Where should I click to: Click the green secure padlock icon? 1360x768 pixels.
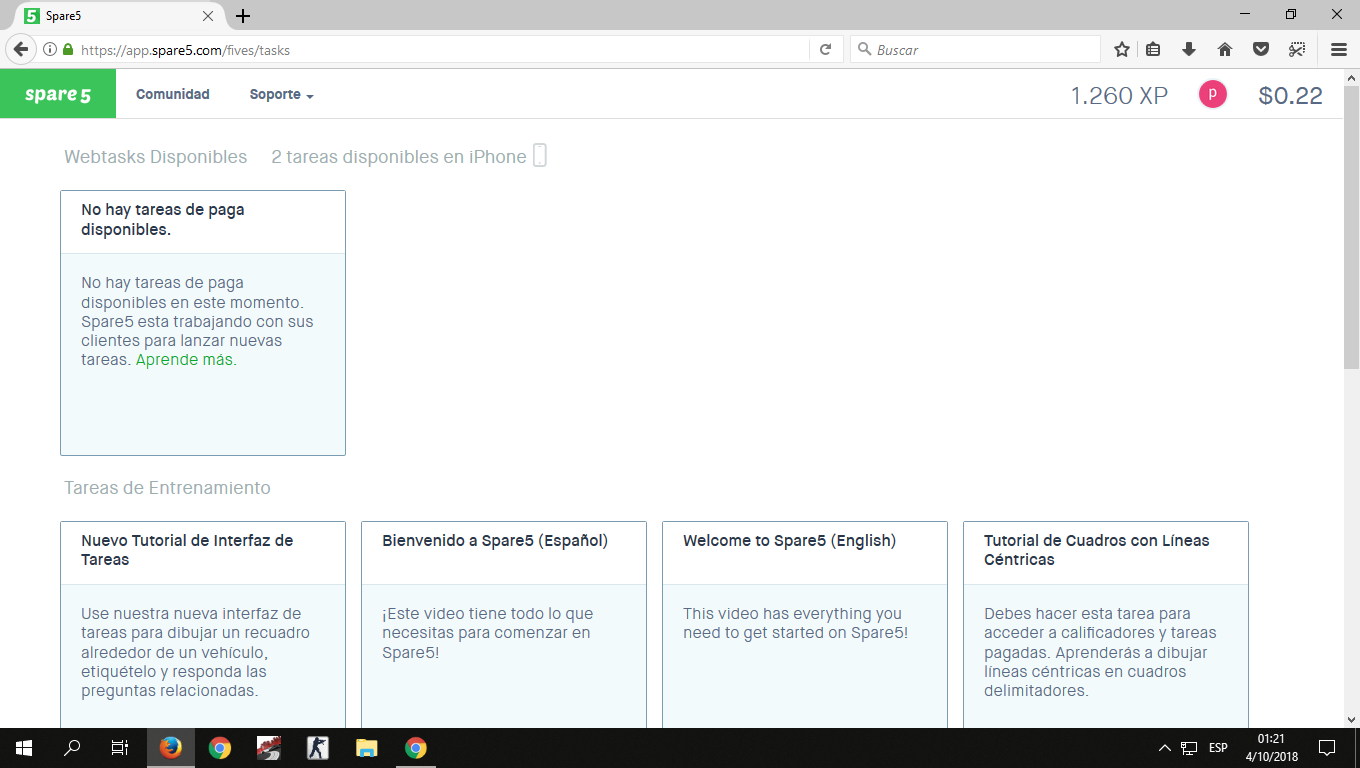[x=68, y=49]
